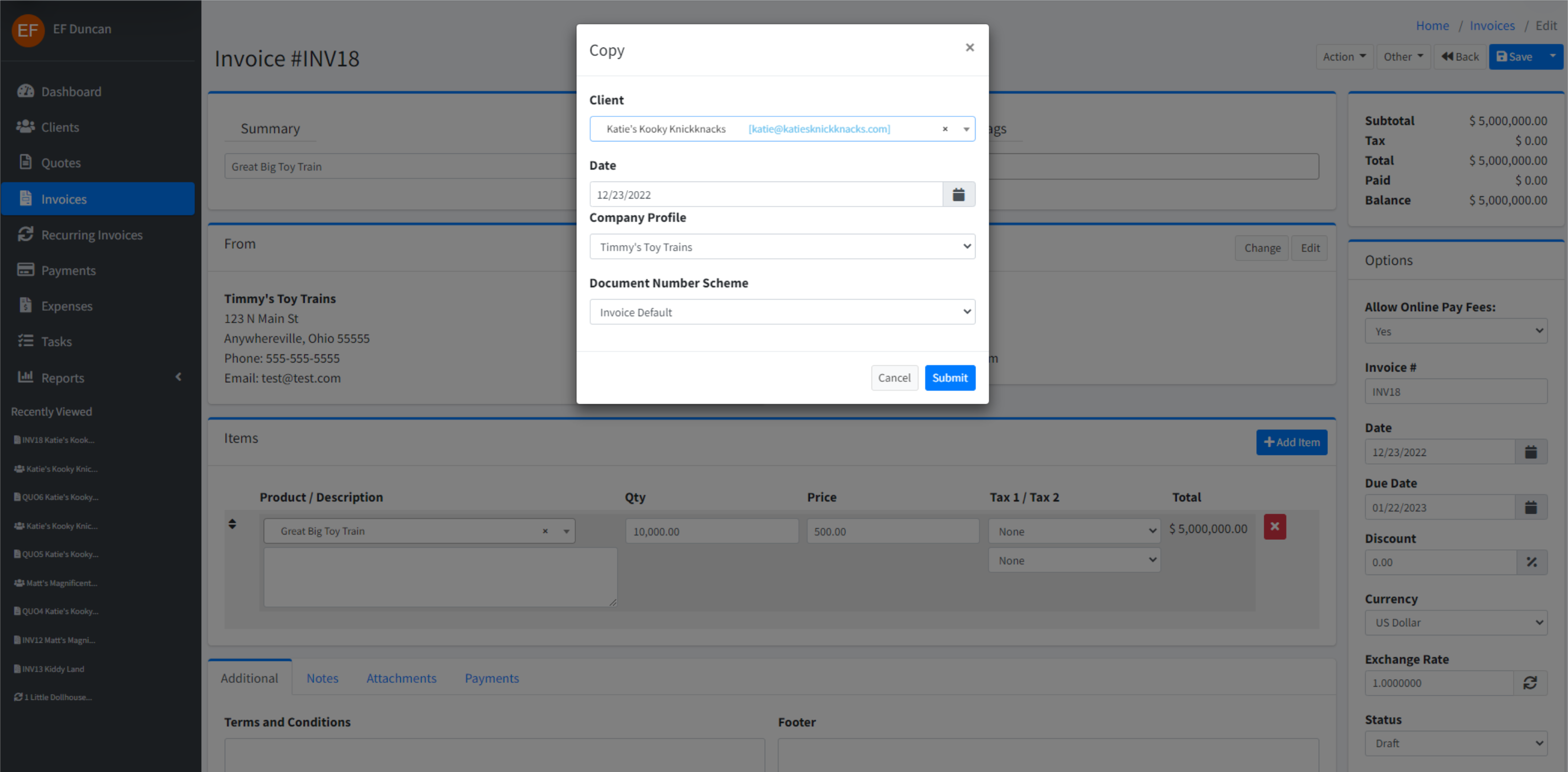Open the Document Number Scheme dropdown
Image resolution: width=1568 pixels, height=772 pixels.
tap(781, 312)
